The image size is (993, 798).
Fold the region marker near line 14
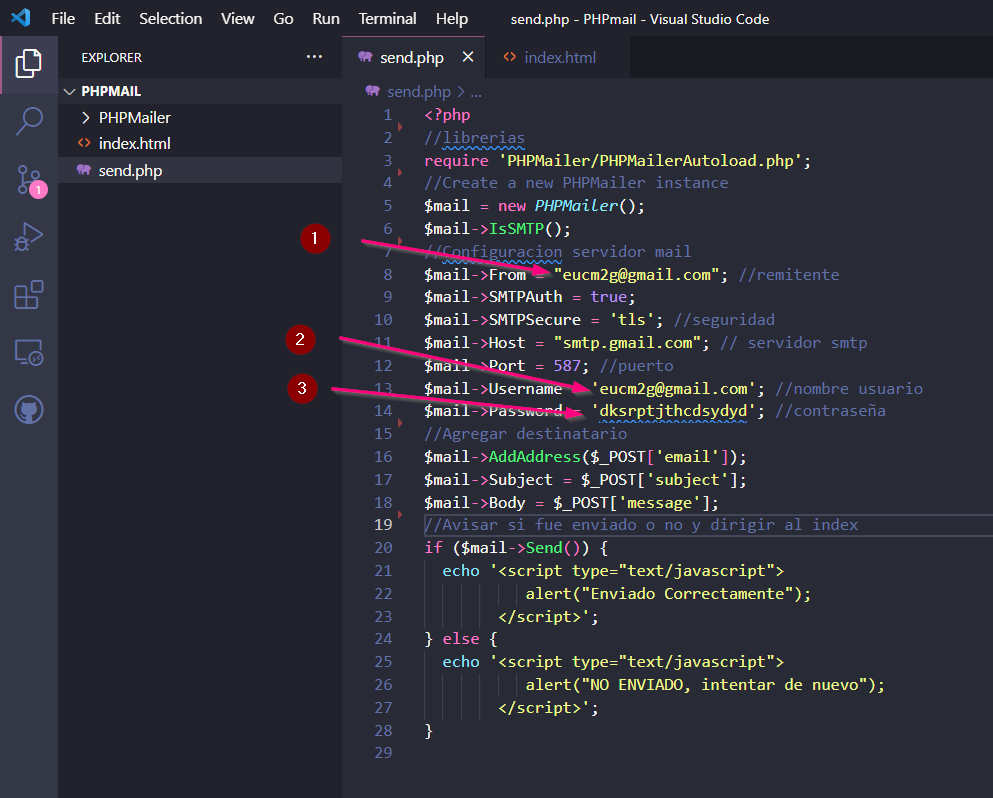point(400,422)
